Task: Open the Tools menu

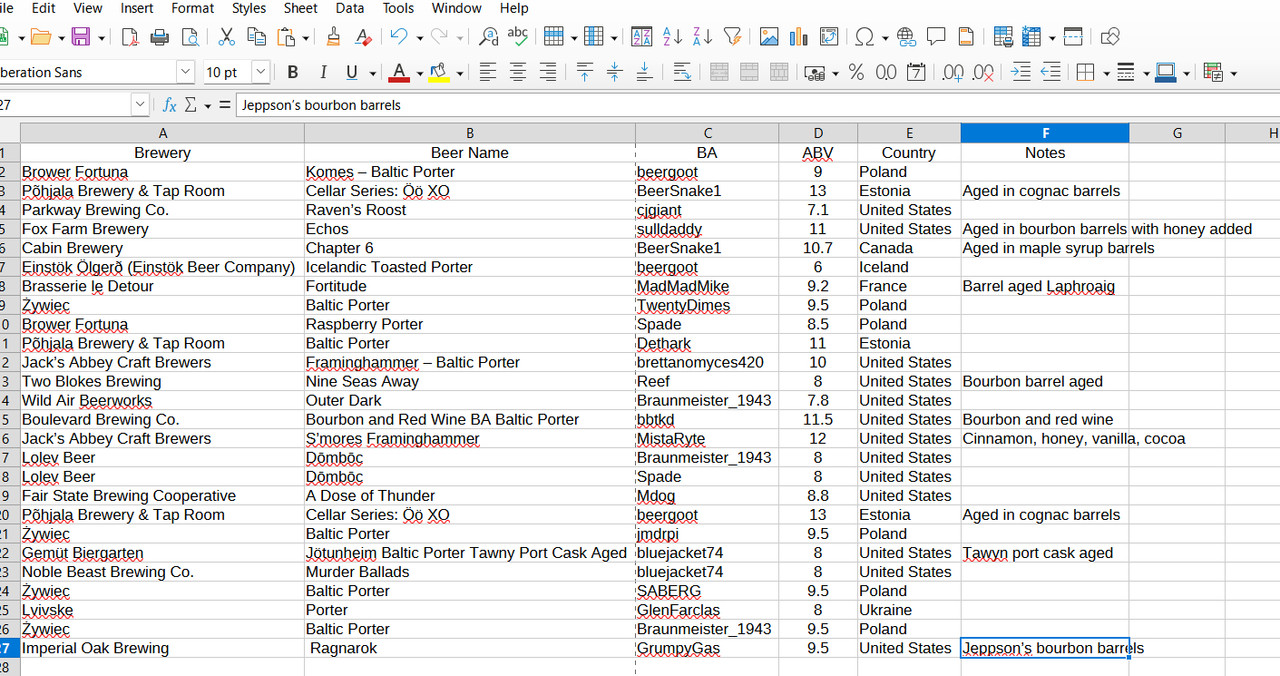Action: point(398,8)
